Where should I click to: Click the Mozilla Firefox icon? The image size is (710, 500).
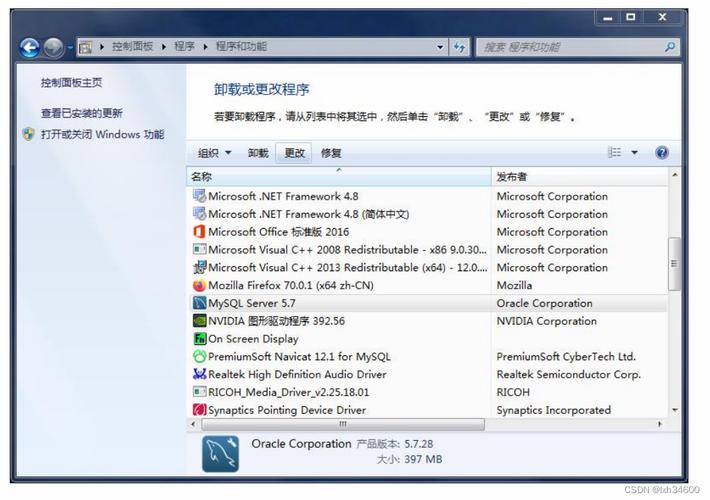199,285
